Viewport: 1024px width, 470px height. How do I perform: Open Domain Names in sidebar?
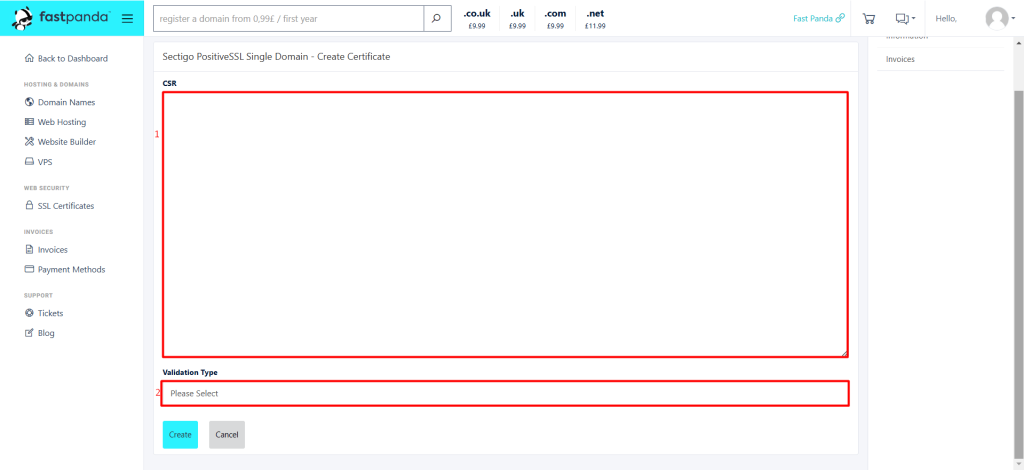pyautogui.click(x=66, y=102)
